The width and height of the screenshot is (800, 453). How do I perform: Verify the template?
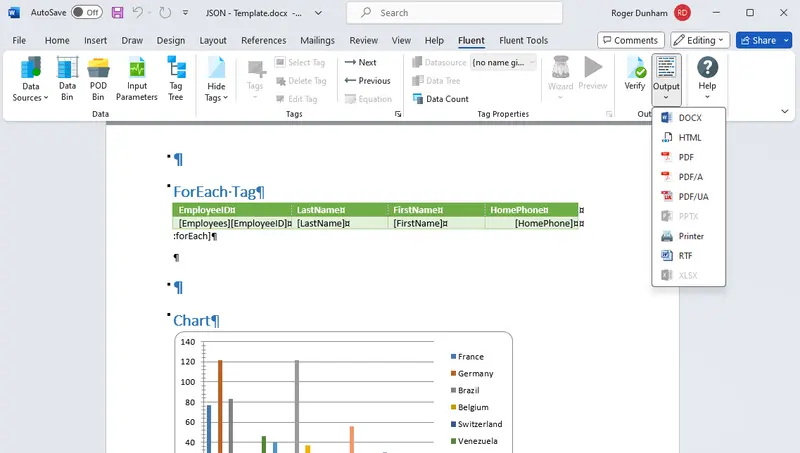click(x=635, y=74)
